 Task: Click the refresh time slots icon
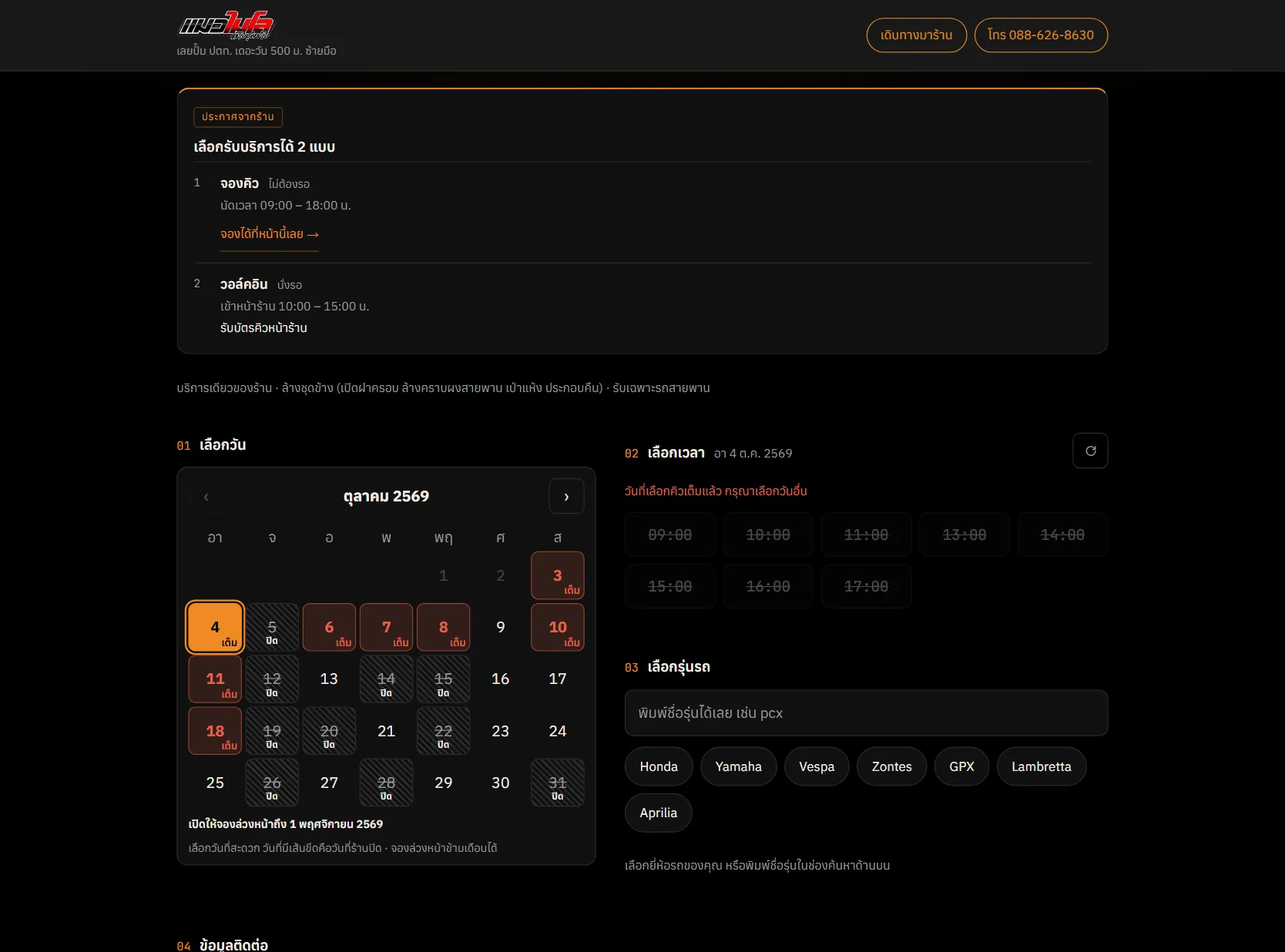point(1090,451)
